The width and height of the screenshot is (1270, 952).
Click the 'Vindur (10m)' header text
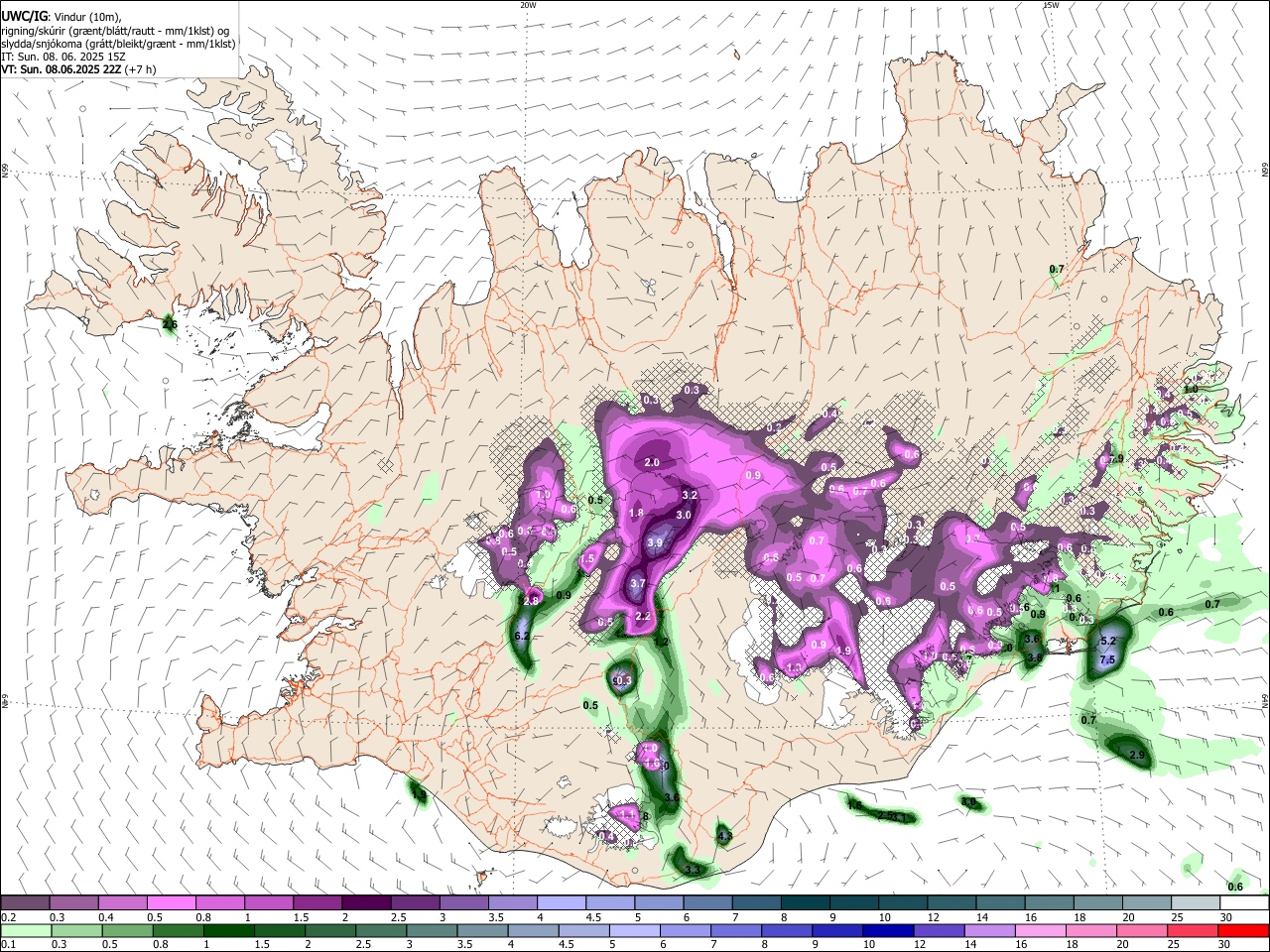[86, 17]
